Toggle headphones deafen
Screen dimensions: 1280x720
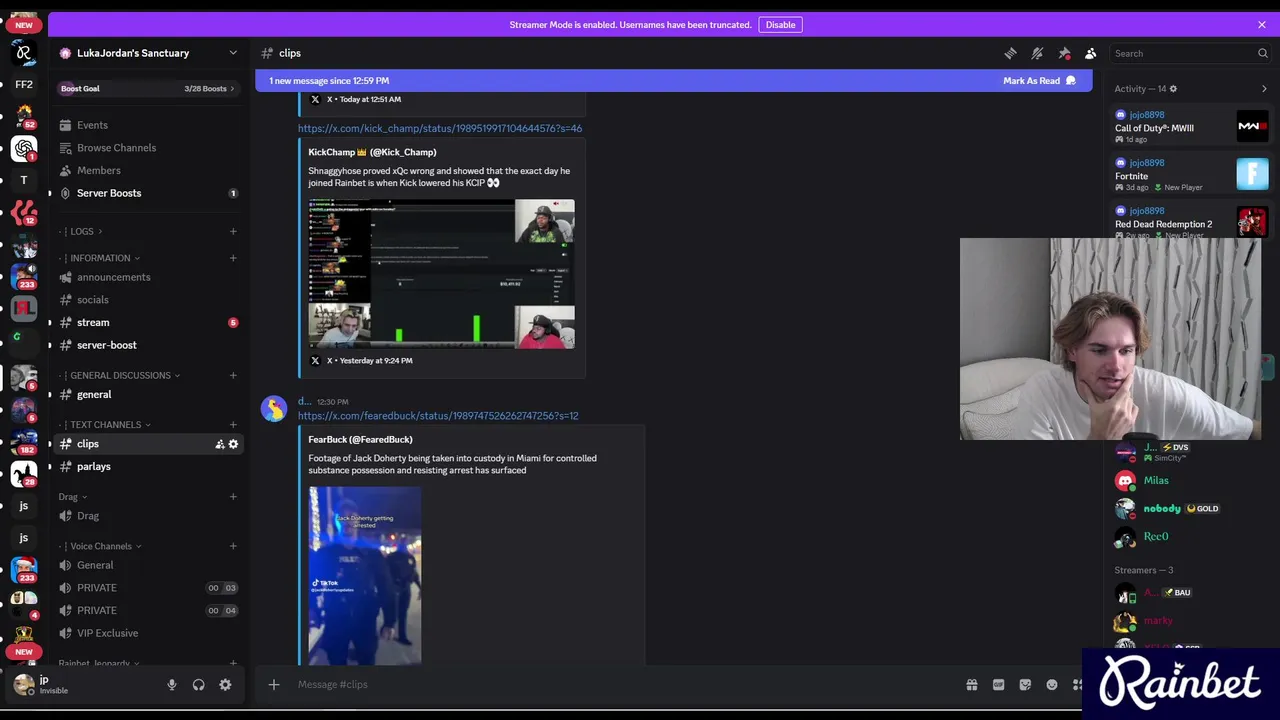198,685
